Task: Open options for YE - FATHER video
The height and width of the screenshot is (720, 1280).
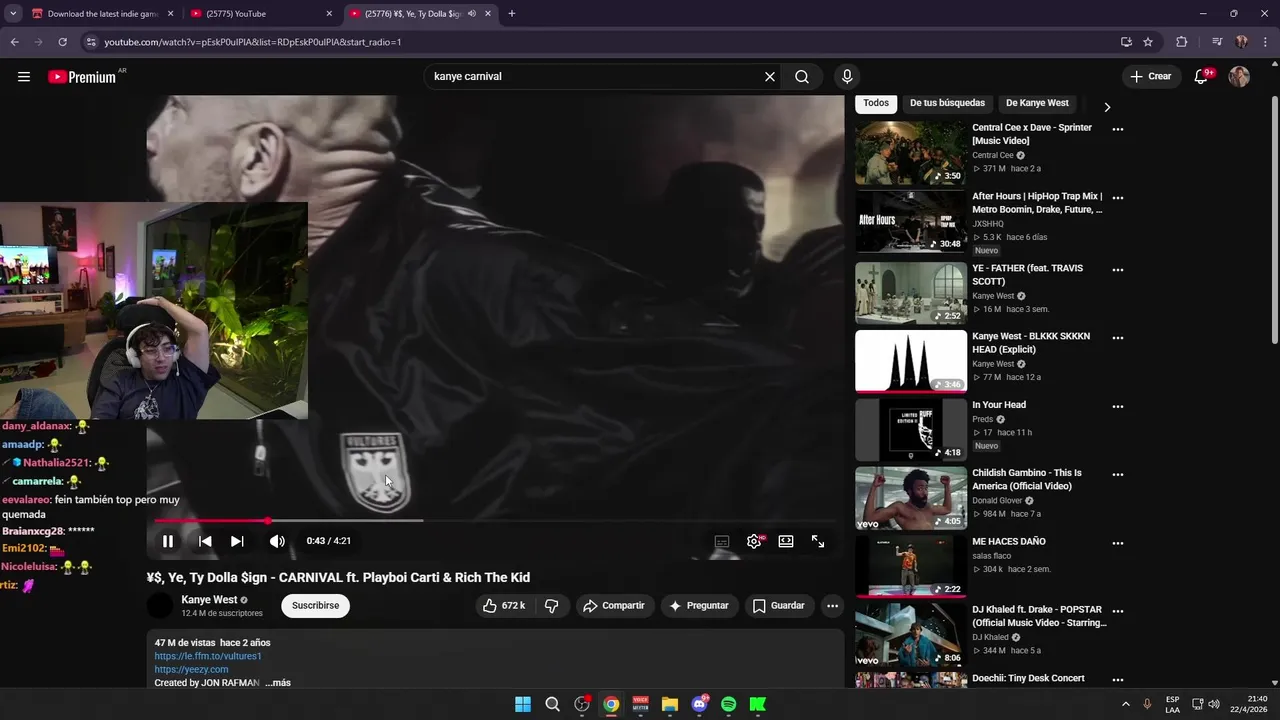Action: pos(1118,270)
